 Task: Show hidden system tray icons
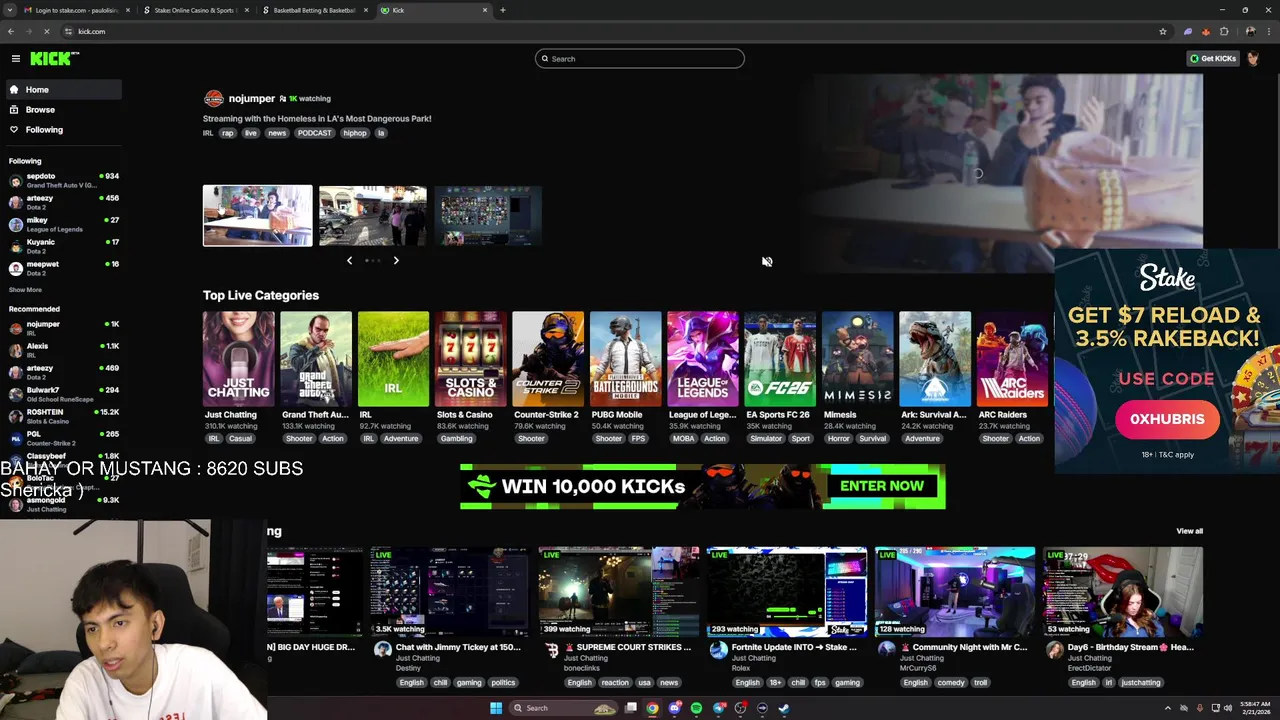(1167, 708)
